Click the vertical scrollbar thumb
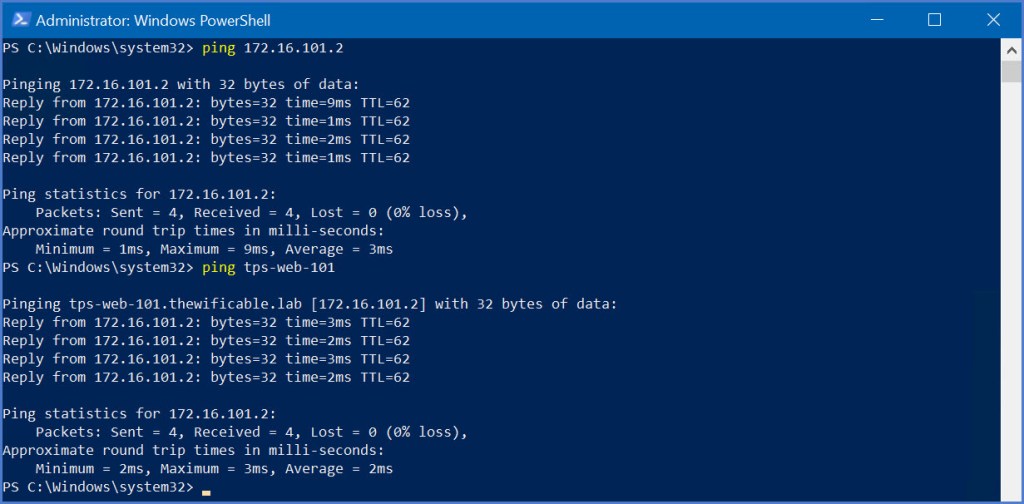The width and height of the screenshot is (1024, 504). point(1009,72)
